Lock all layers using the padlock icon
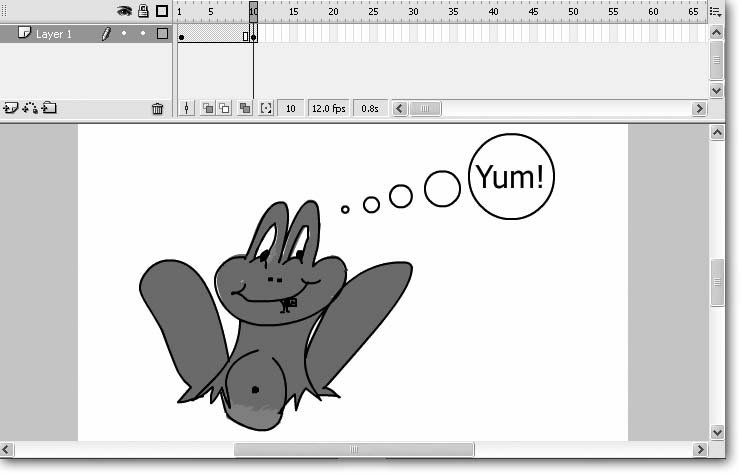The height and width of the screenshot is (474, 741). click(x=143, y=11)
